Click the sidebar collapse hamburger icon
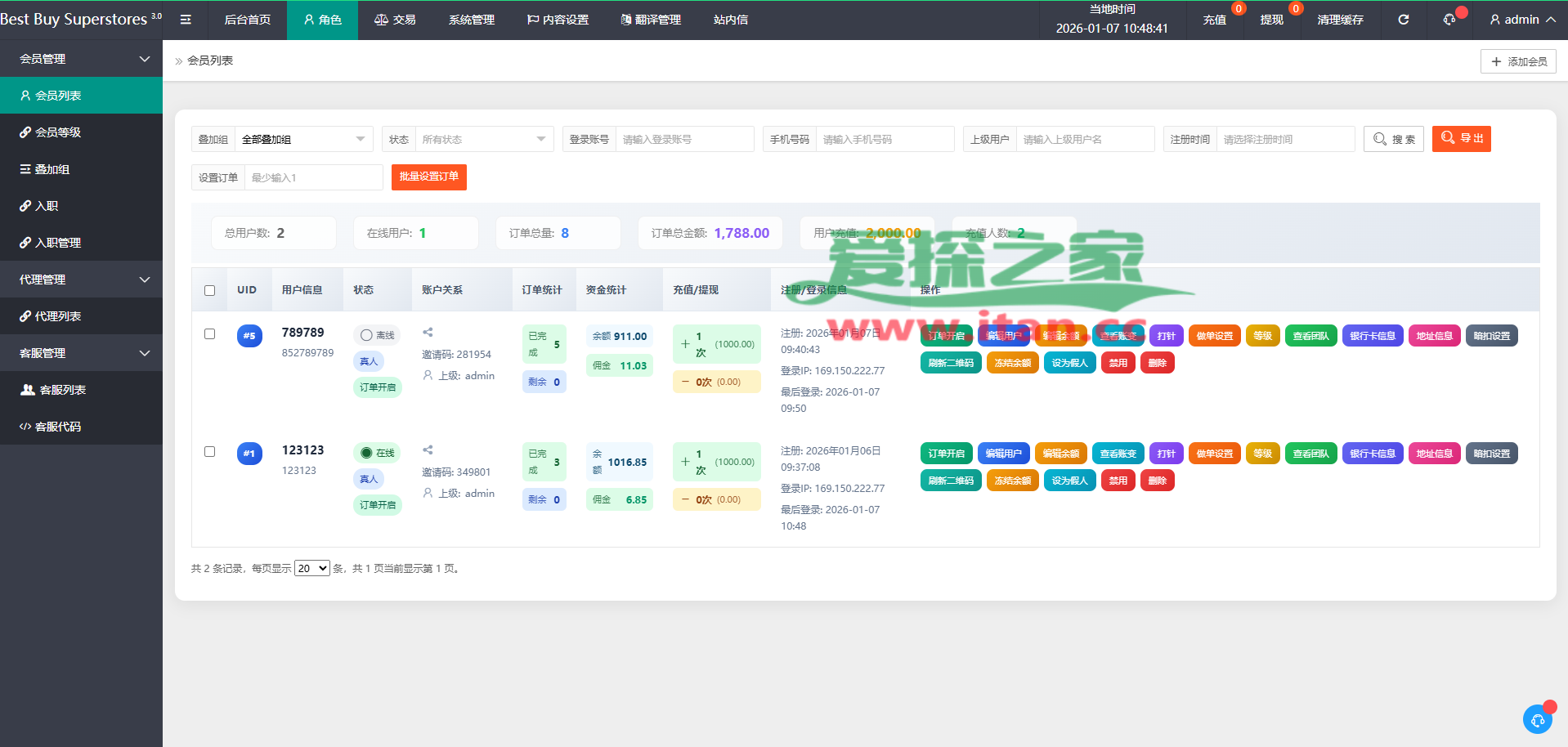1568x747 pixels. click(x=186, y=20)
